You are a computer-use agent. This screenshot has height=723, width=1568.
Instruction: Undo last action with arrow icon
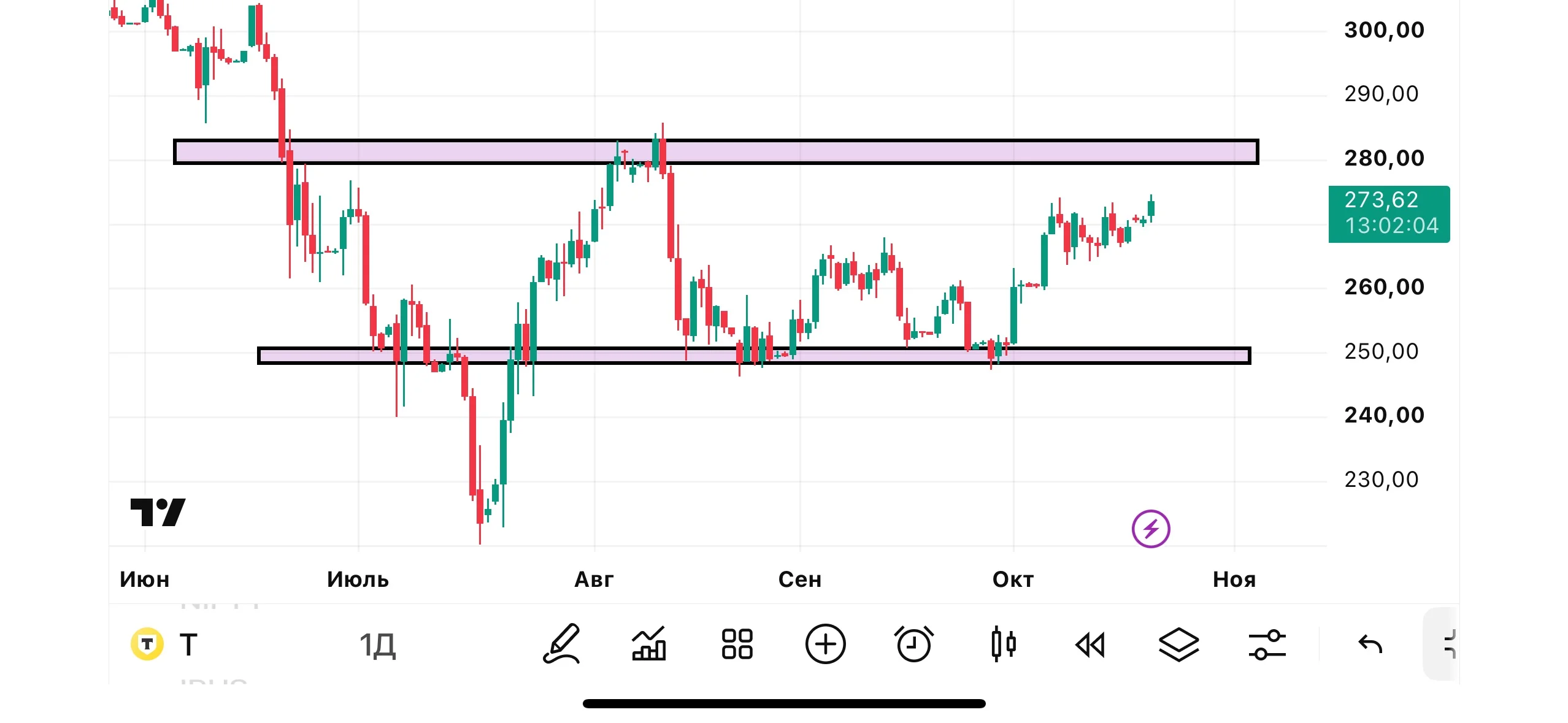pos(1370,644)
